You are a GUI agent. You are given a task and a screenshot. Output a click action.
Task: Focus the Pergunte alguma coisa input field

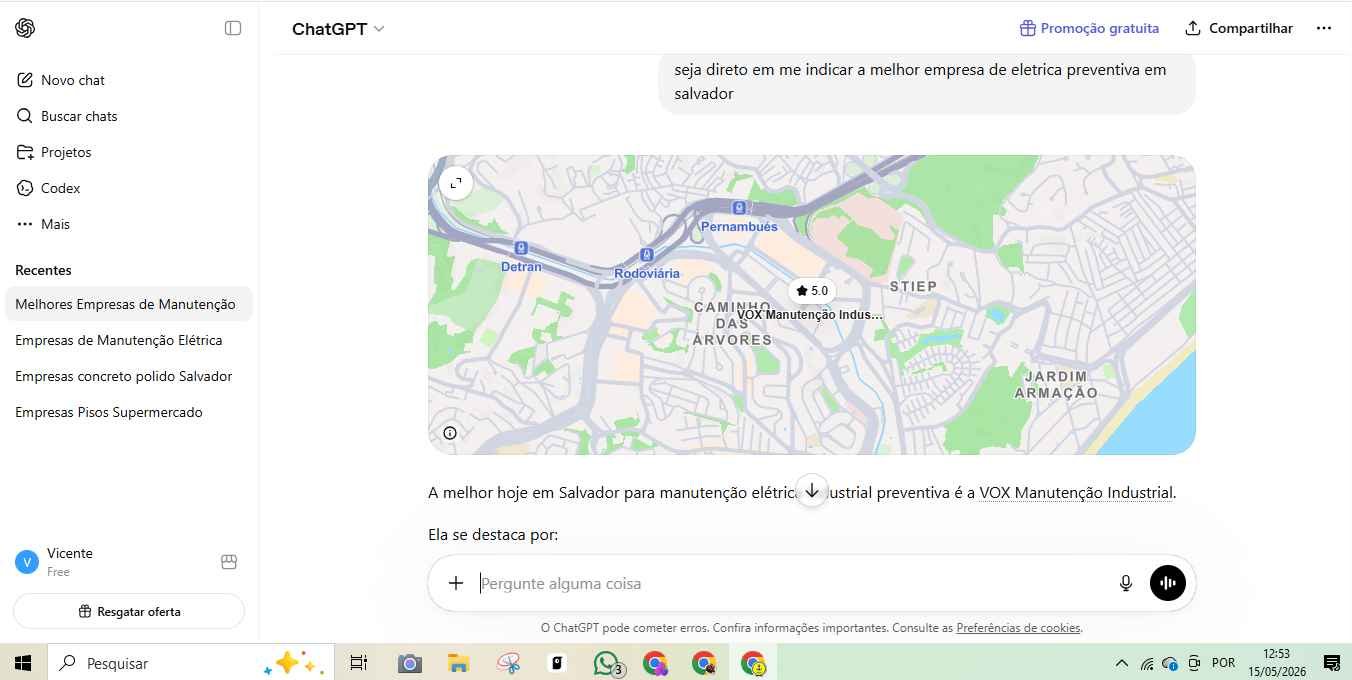click(x=790, y=583)
